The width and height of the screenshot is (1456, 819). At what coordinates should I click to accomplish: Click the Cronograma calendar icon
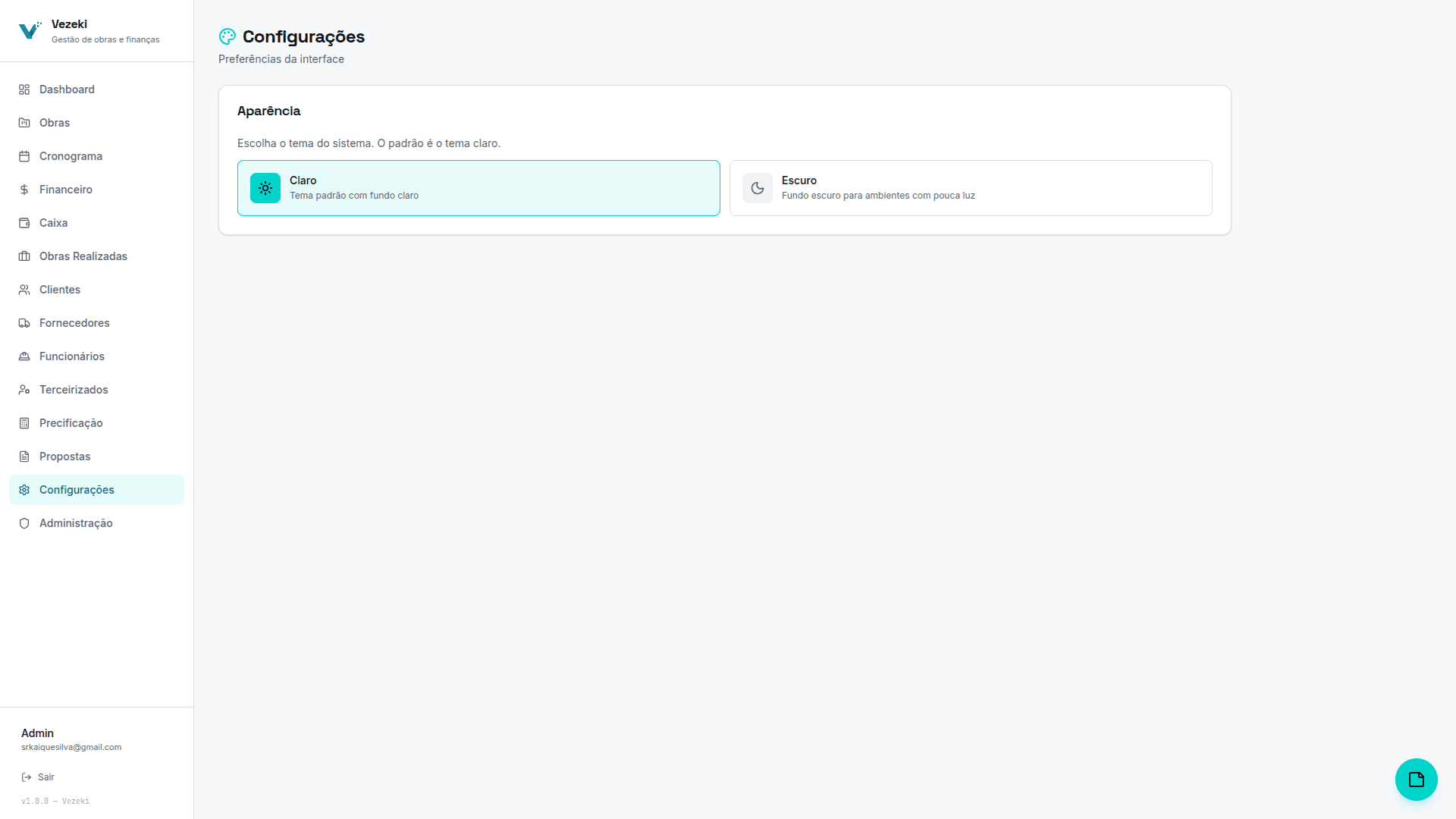point(24,156)
